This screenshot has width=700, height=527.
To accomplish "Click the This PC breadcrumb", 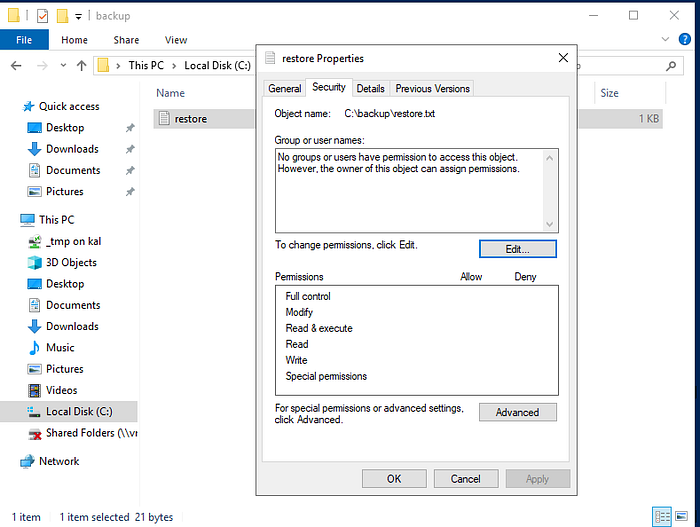I will tap(146, 66).
